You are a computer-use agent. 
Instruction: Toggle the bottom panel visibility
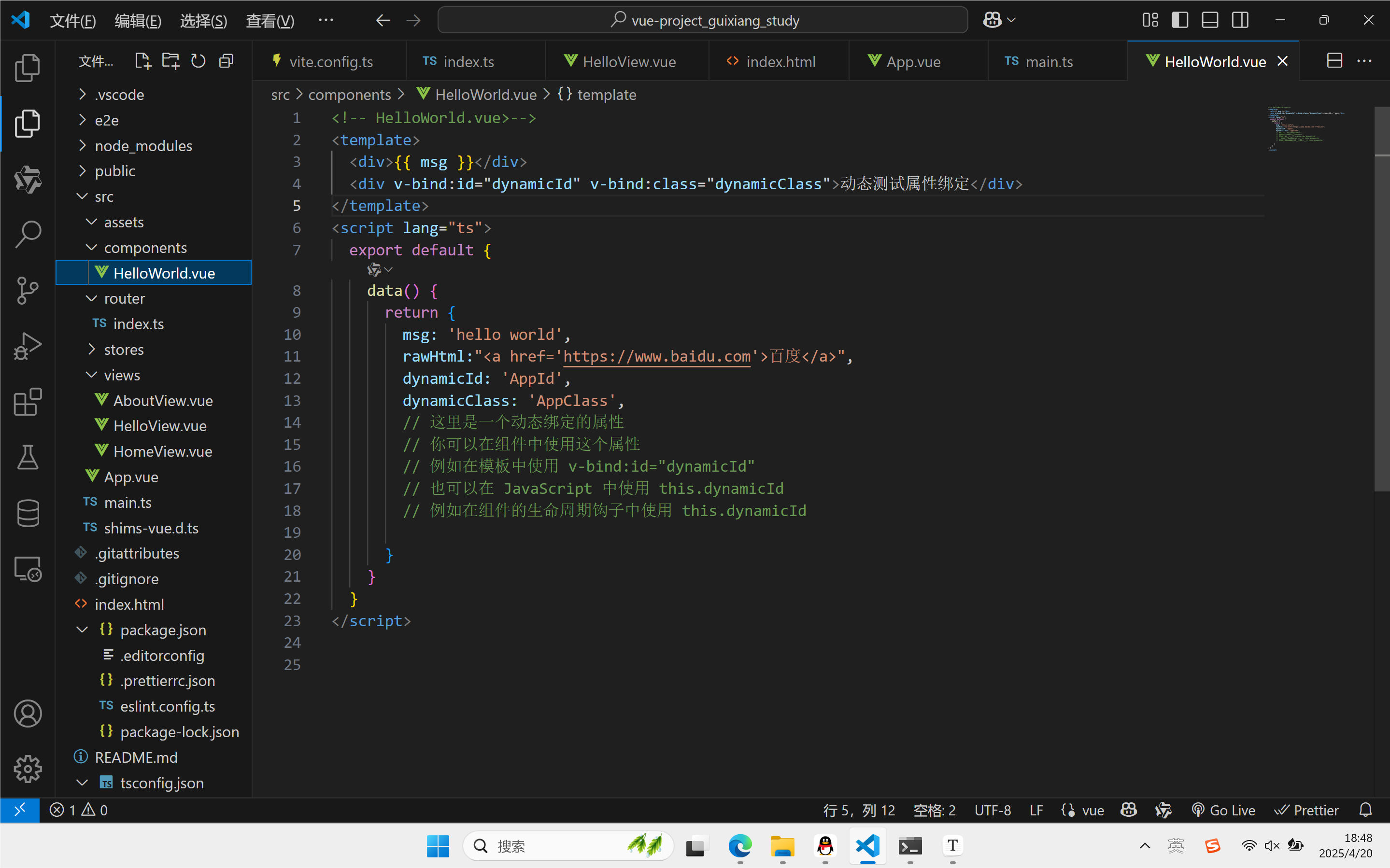pos(1210,20)
